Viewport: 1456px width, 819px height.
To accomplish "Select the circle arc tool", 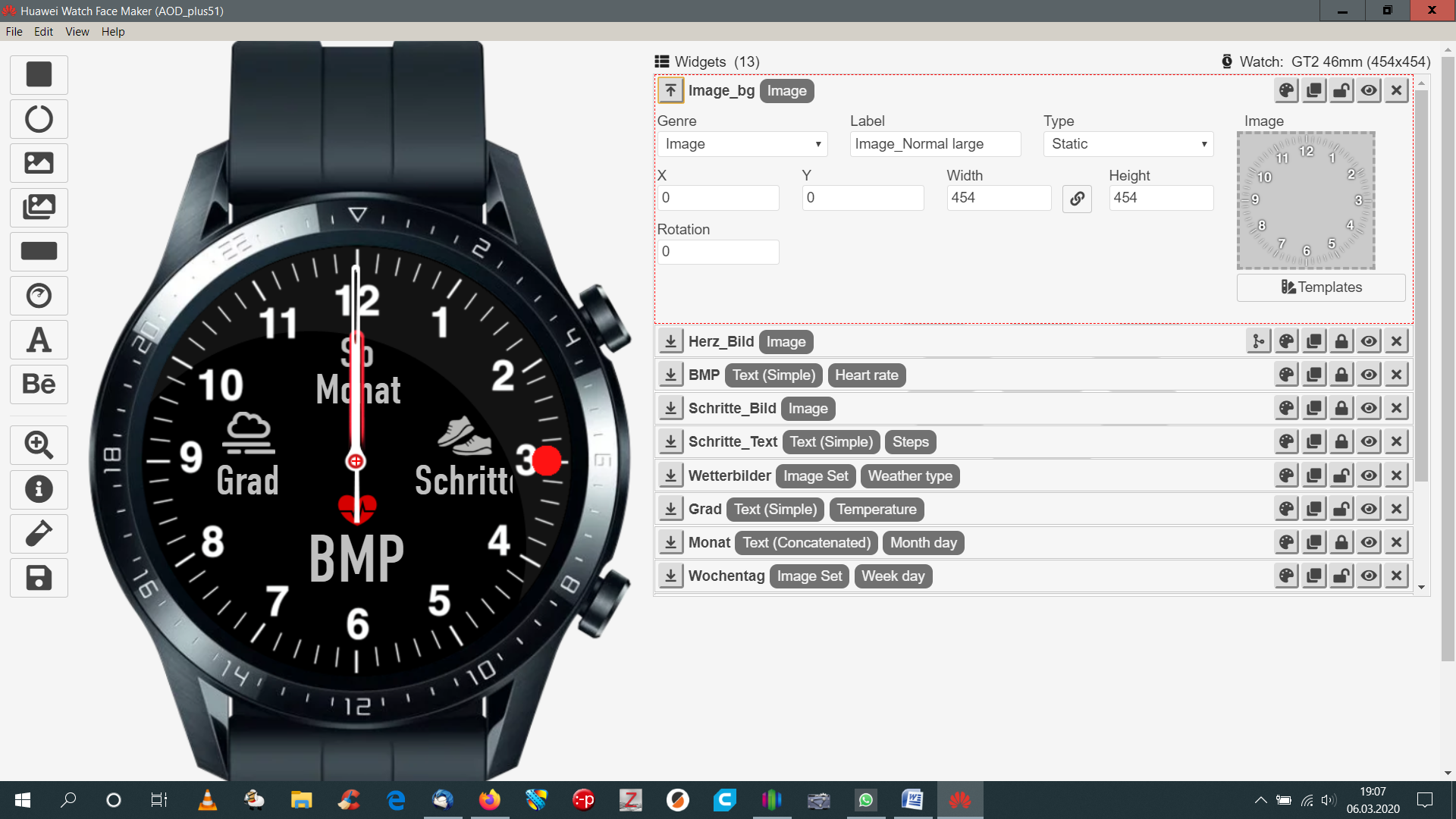I will click(x=39, y=119).
